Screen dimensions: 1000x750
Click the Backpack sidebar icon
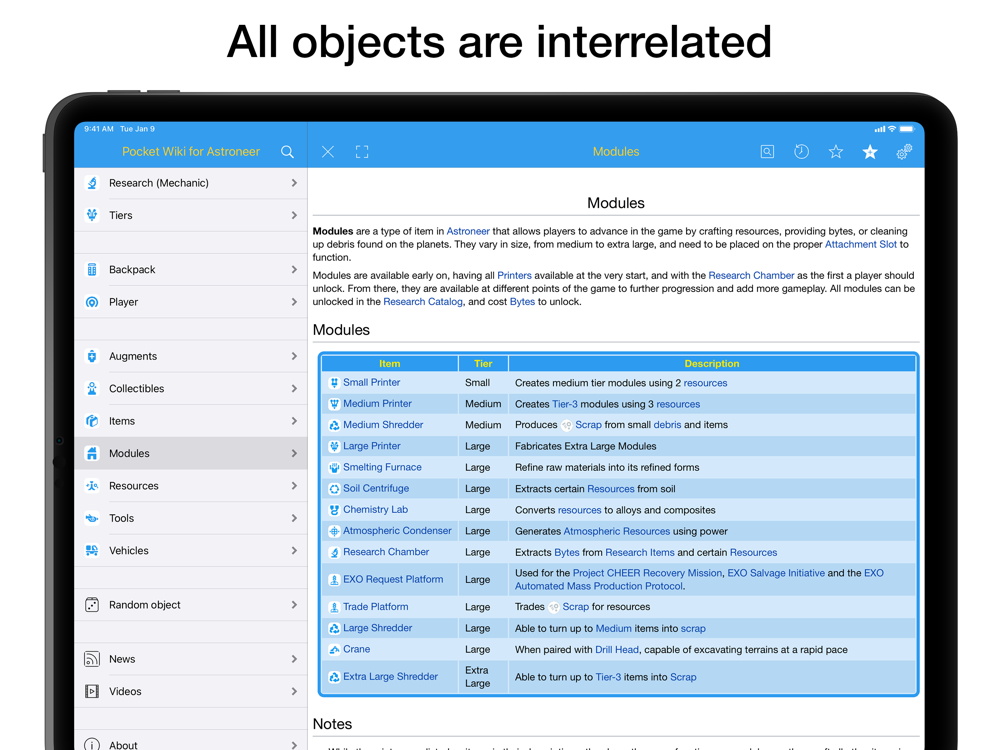[x=92, y=270]
